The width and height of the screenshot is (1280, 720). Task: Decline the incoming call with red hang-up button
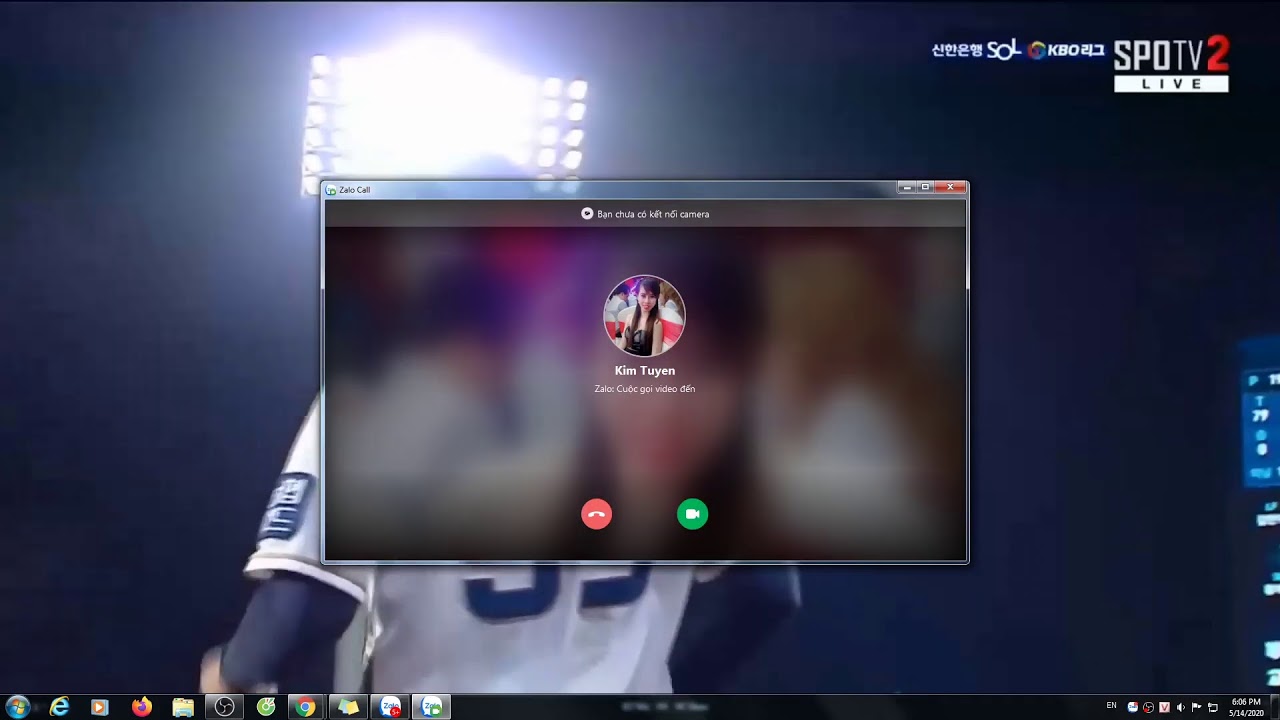[x=596, y=514]
